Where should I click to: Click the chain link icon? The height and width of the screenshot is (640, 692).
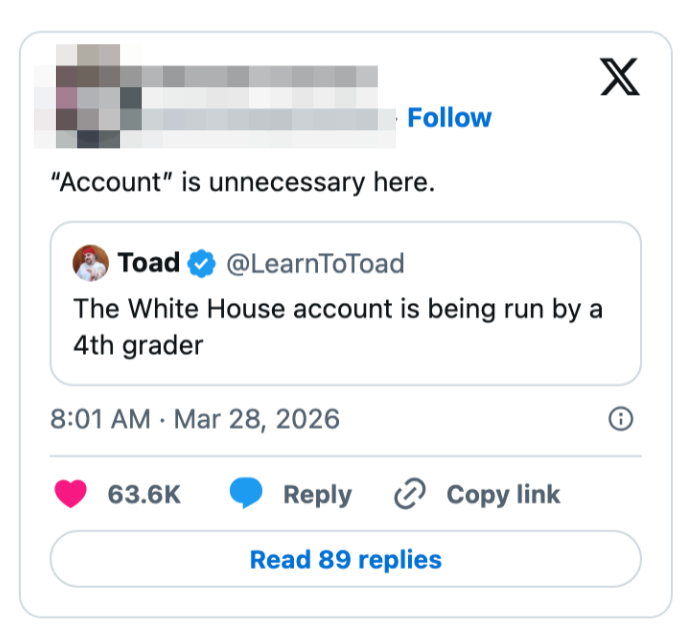[410, 494]
